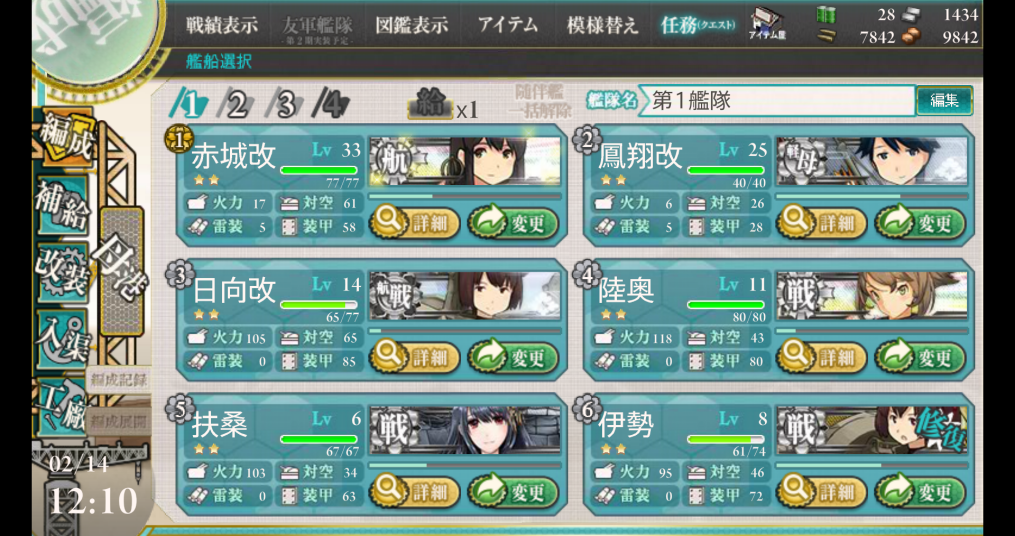The height and width of the screenshot is (536, 1015).
Task: Open the 改装 remodel sidebar icon
Action: 63,273
